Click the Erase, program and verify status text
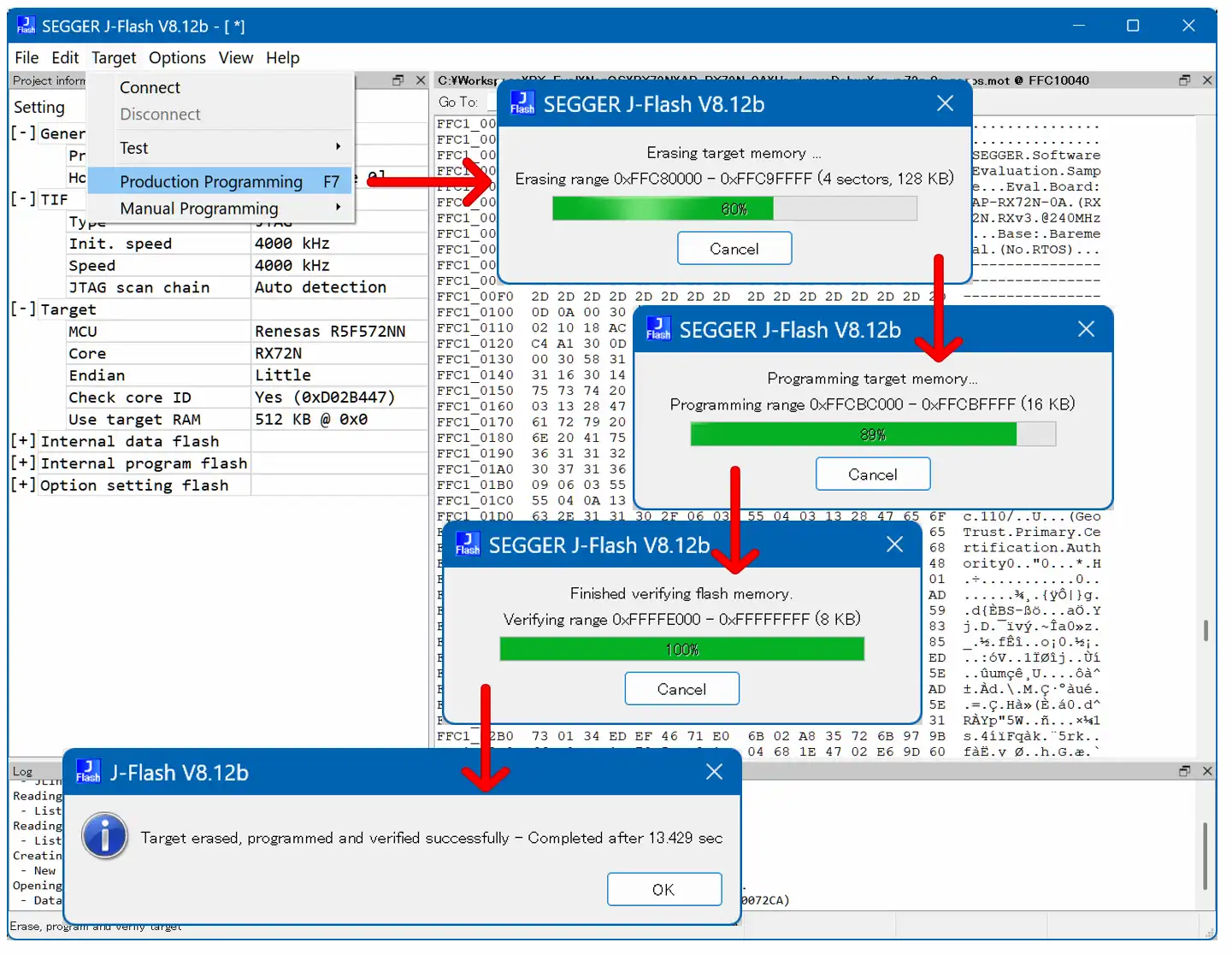Viewport: 1232px width, 954px height. pos(96,927)
